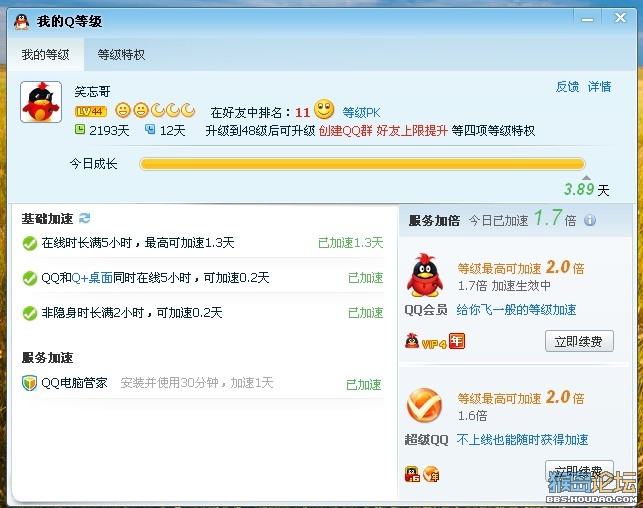Click 立即续费 button under QQ会员
Viewport: 643px width, 508px height.
coord(579,341)
